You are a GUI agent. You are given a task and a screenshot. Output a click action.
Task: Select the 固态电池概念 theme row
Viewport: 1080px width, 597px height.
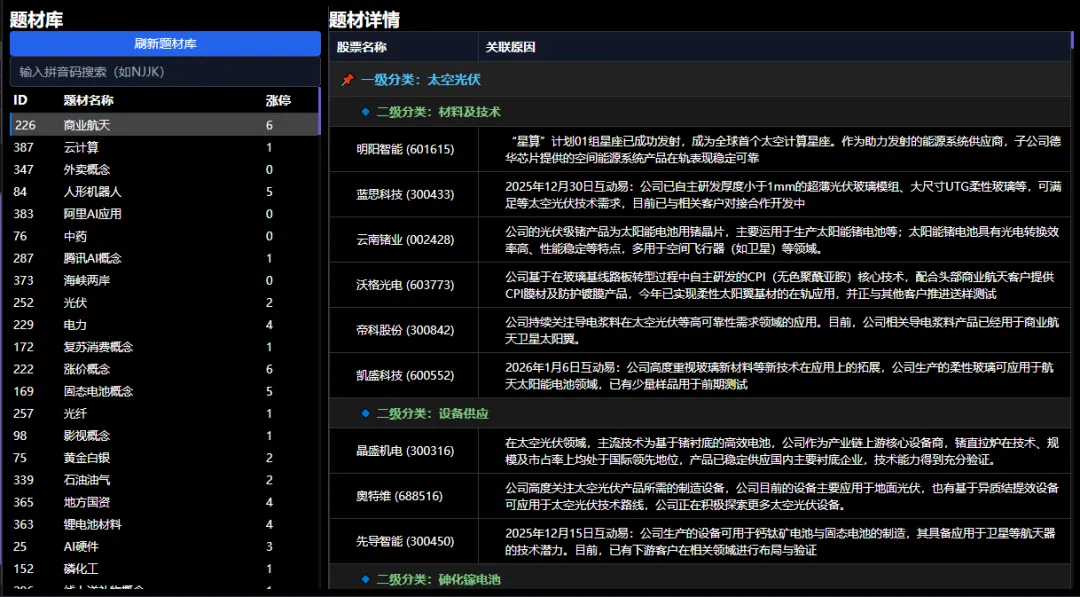(x=165, y=391)
